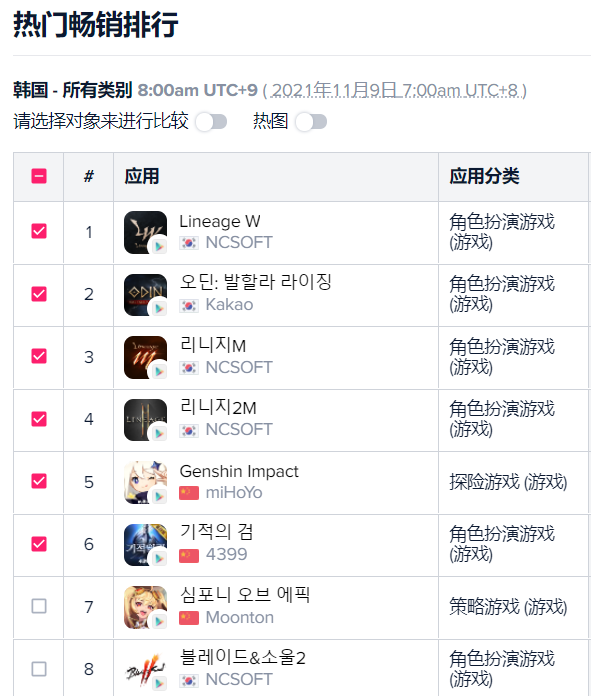Deselect all using header checkbox
This screenshot has width=591, height=696.
coord(39,176)
